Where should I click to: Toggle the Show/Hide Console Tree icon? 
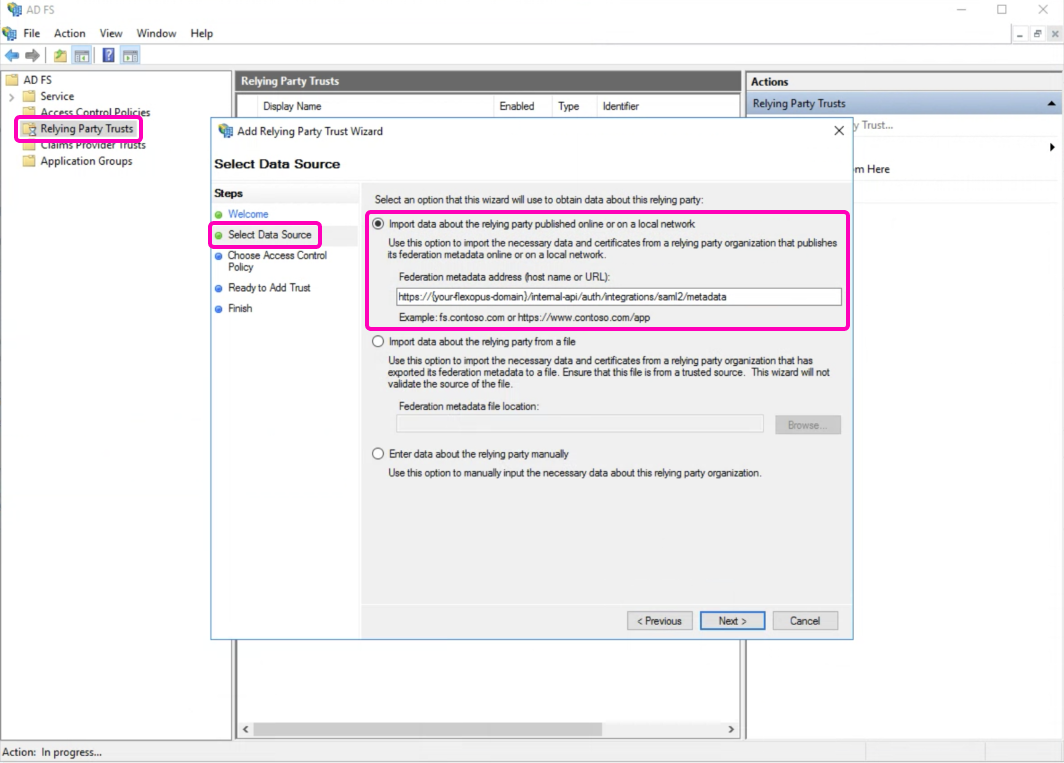(x=82, y=56)
